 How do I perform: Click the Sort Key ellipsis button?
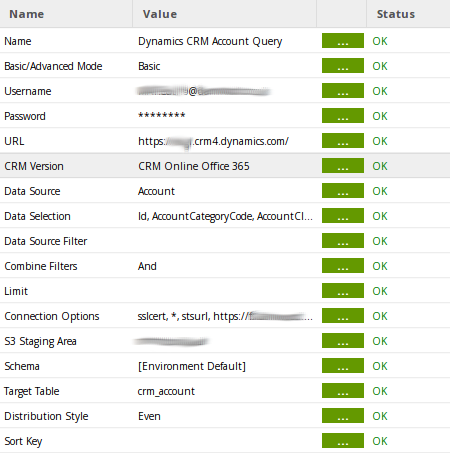(x=343, y=441)
